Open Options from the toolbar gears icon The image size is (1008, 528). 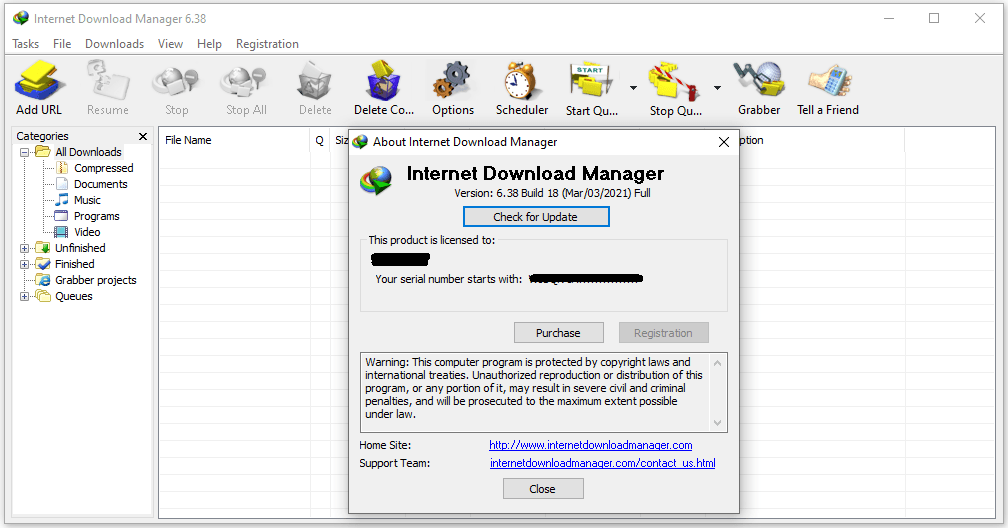pyautogui.click(x=452, y=81)
